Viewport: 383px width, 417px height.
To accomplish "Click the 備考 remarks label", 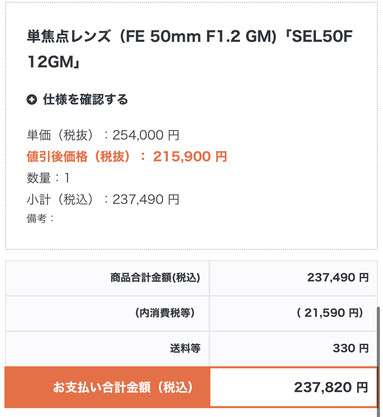I will (40, 219).
